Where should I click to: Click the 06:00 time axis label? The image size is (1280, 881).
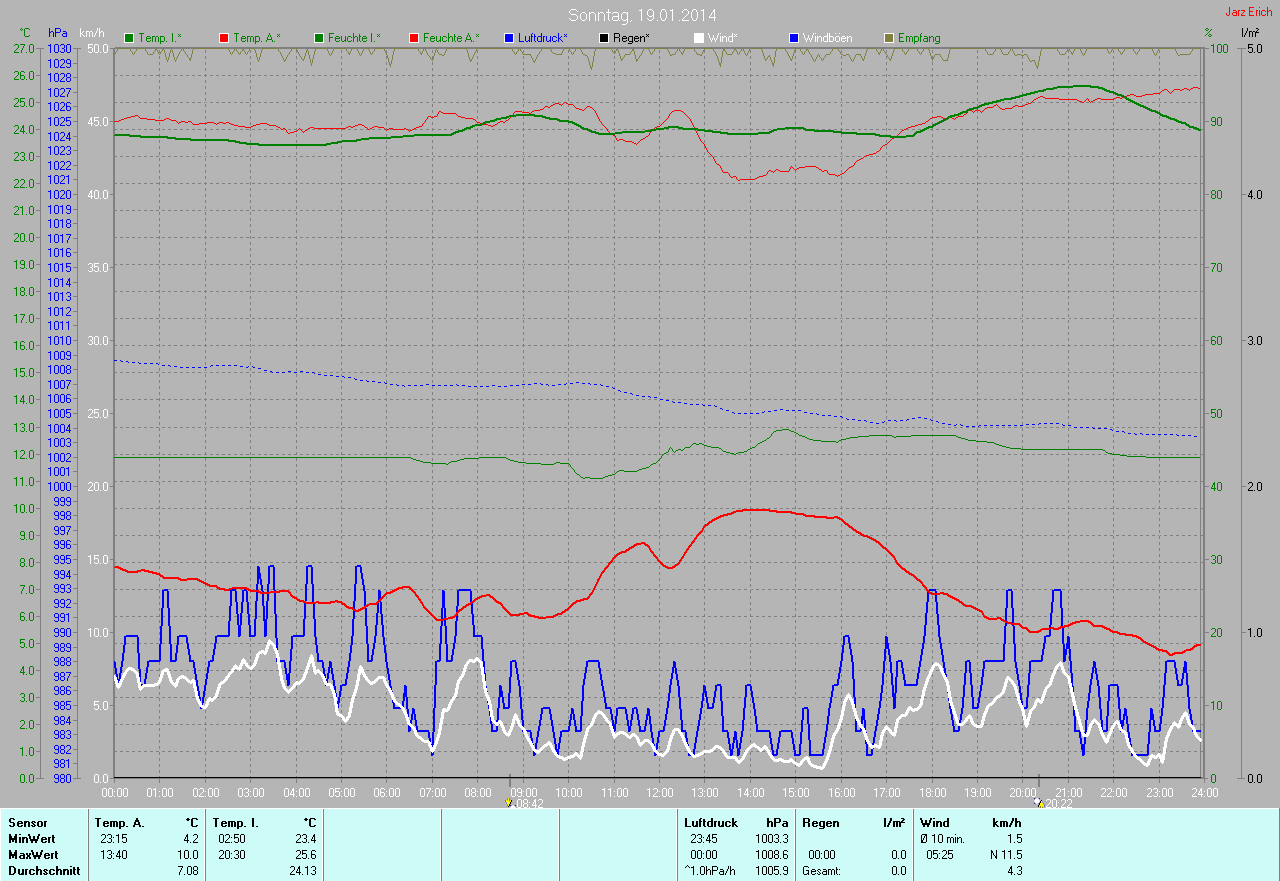[x=387, y=792]
